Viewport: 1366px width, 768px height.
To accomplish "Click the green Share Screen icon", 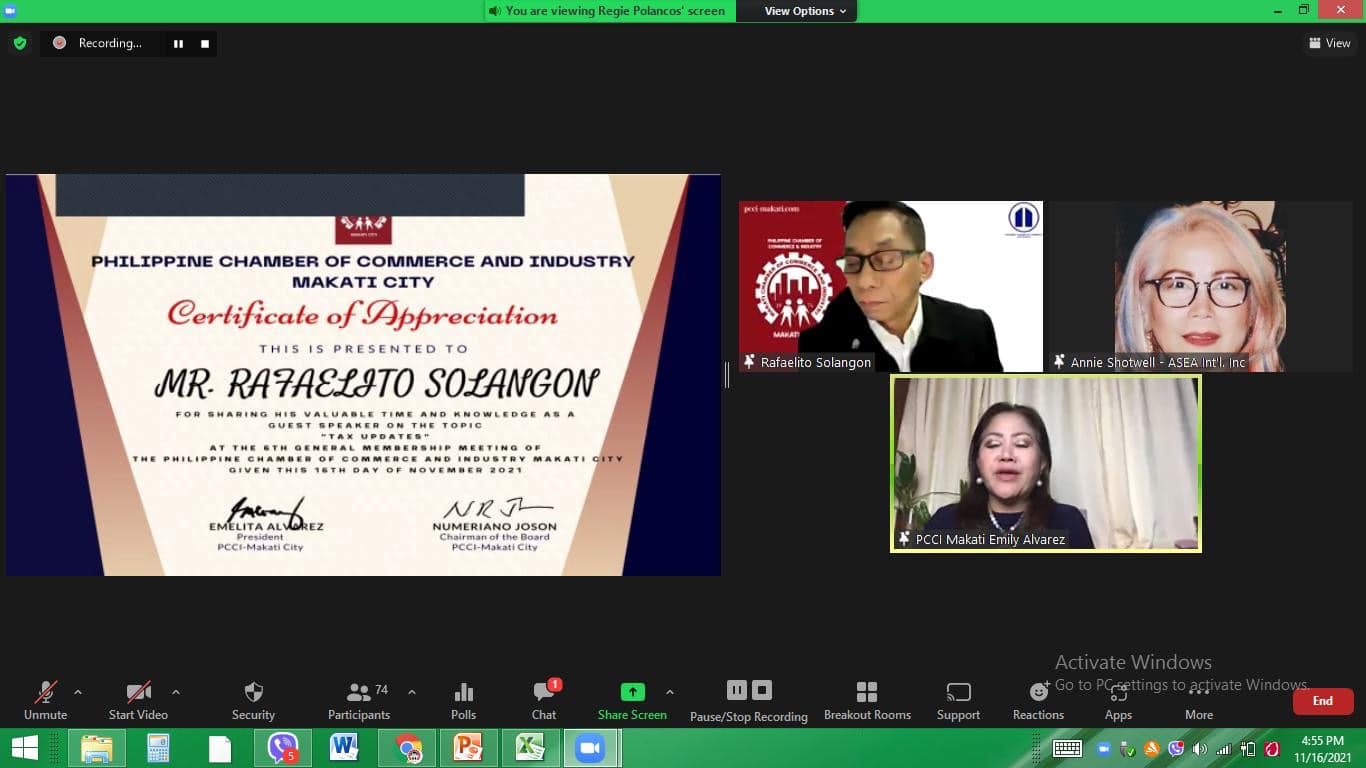I will pyautogui.click(x=632, y=692).
